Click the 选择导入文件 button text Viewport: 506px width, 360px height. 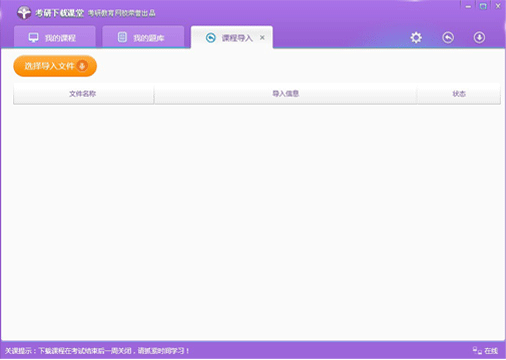[x=49, y=66]
